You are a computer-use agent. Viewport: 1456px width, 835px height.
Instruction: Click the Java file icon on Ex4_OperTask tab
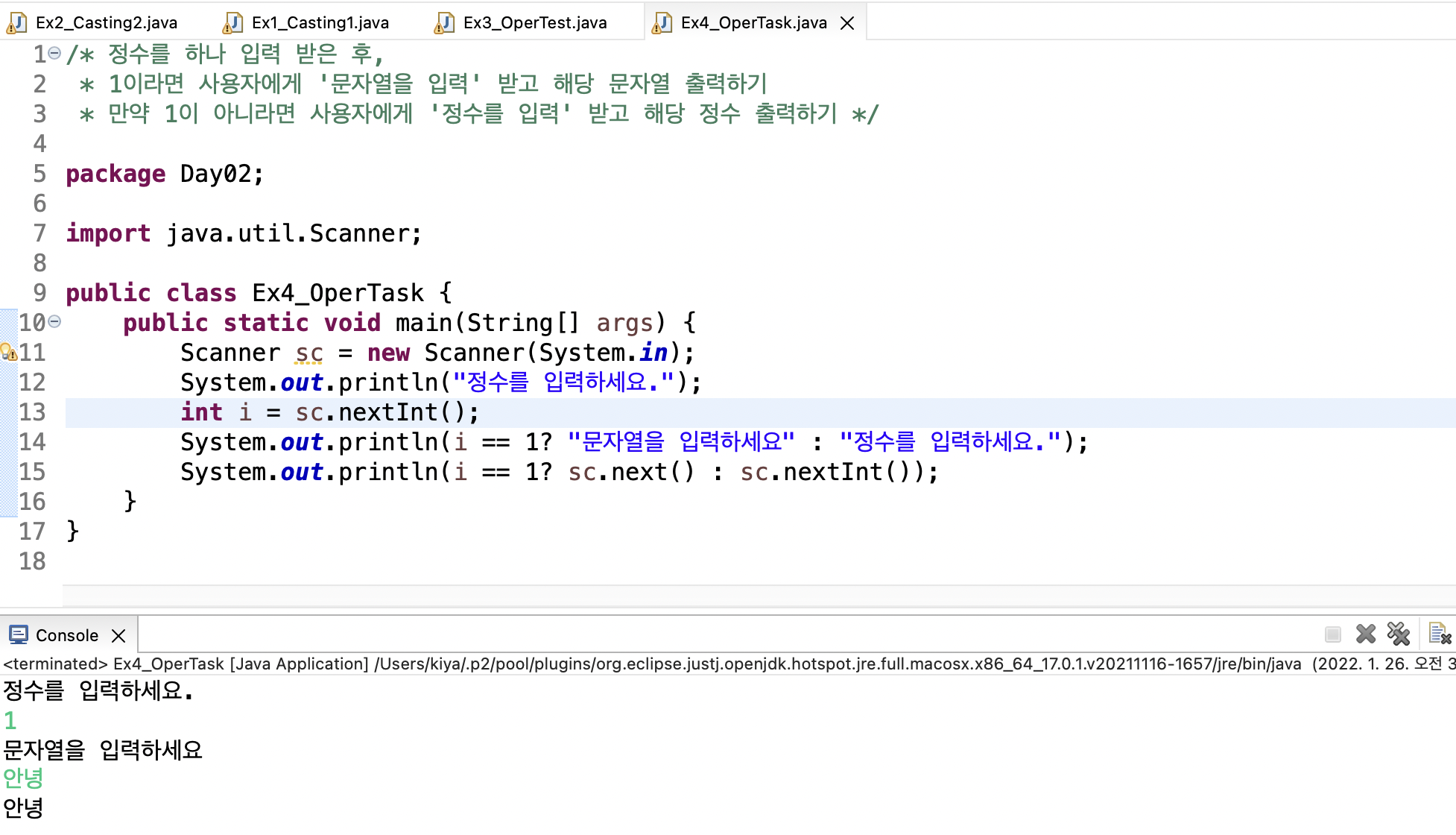click(662, 23)
